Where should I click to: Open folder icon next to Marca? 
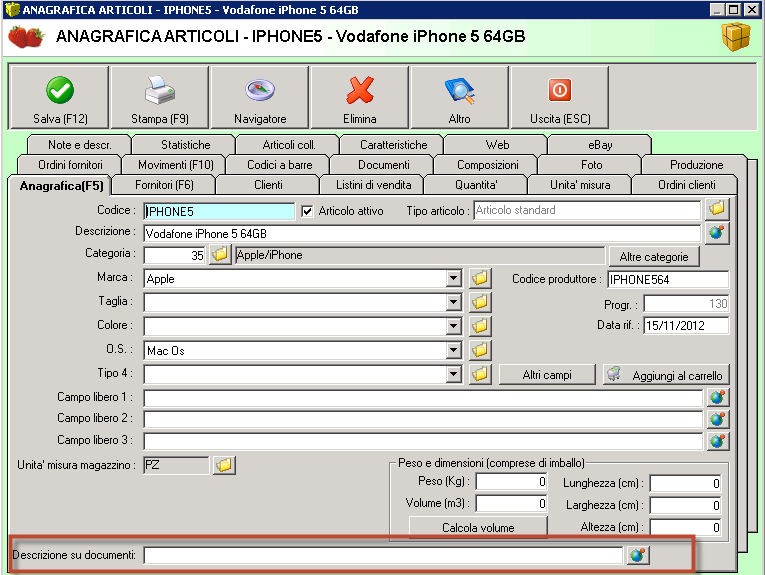point(480,278)
